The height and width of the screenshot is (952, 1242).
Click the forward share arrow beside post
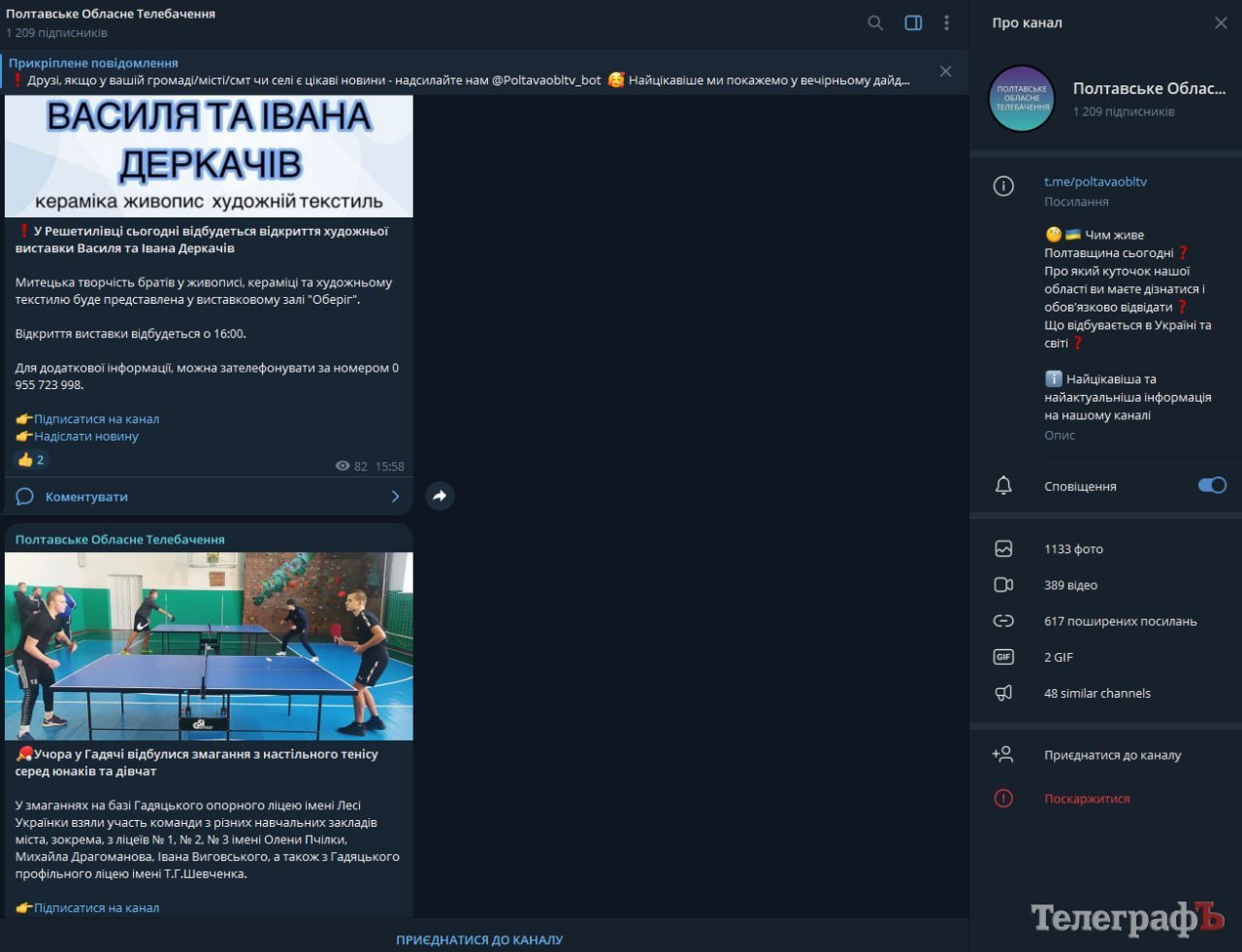440,496
